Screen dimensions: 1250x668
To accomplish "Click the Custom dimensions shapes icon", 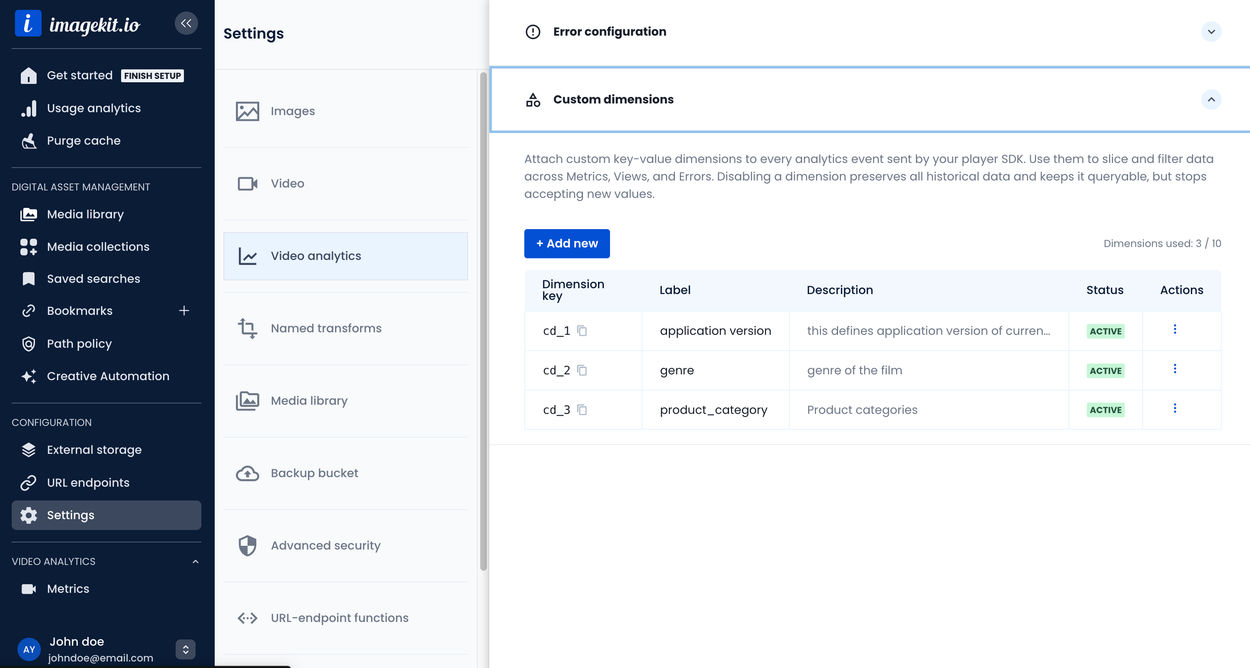I will 533,100.
